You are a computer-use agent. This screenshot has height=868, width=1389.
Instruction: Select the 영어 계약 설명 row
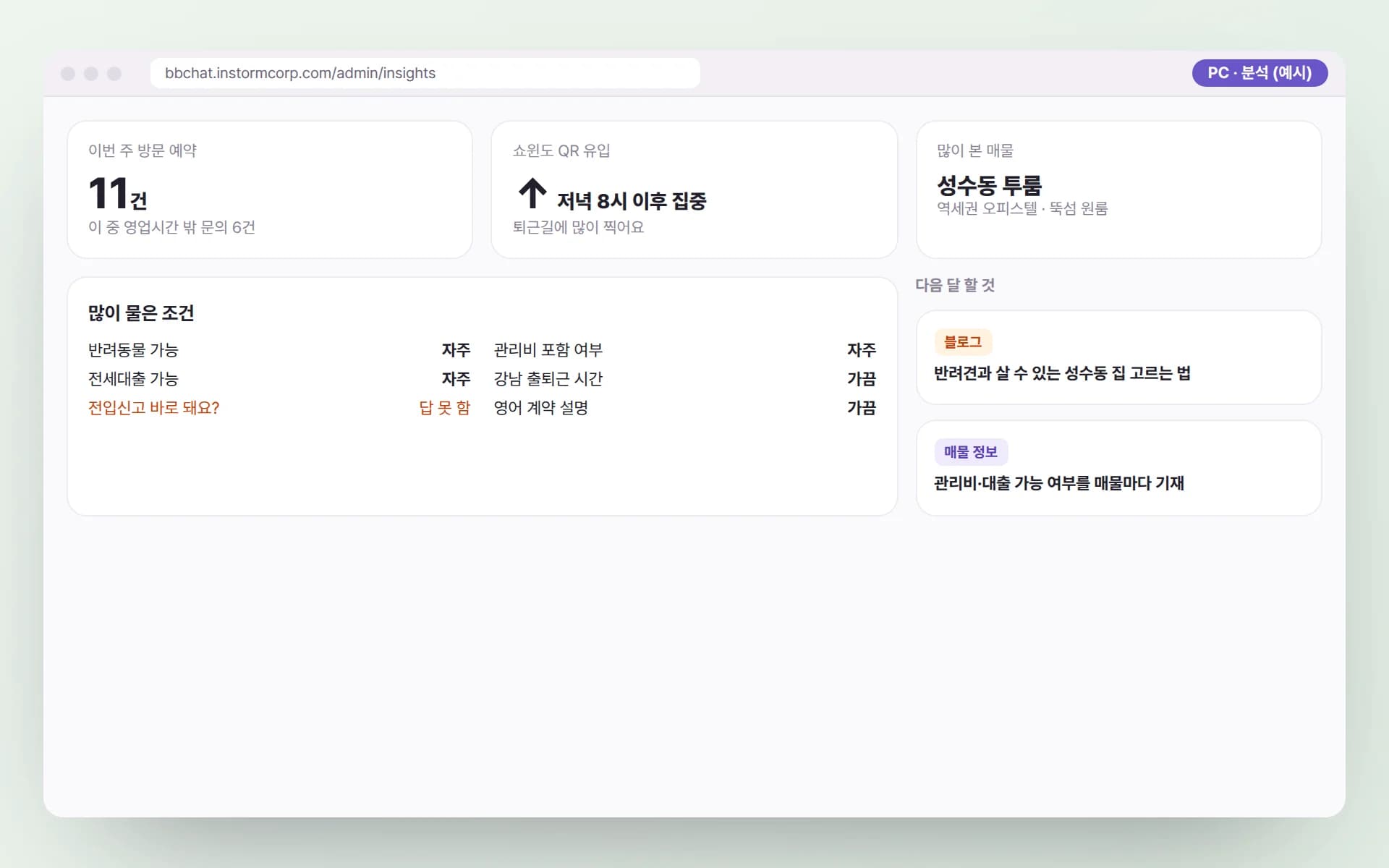pyautogui.click(x=684, y=408)
